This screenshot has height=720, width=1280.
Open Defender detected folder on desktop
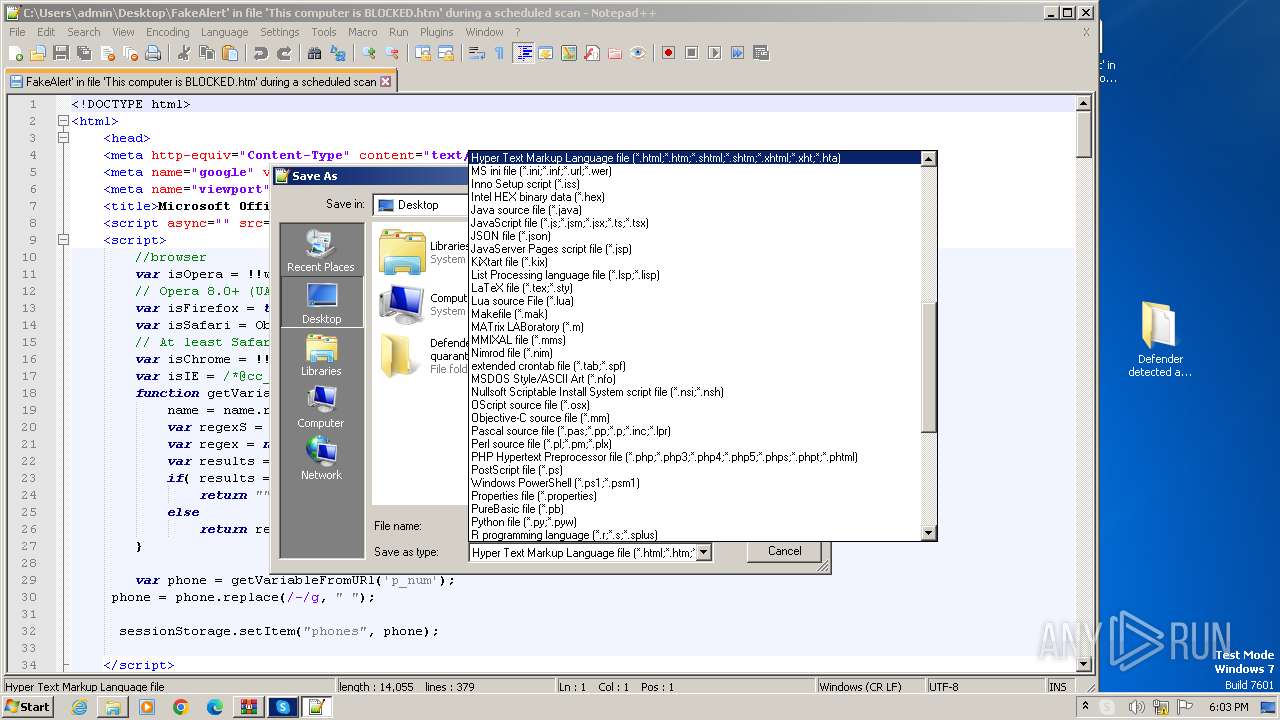click(x=1160, y=340)
